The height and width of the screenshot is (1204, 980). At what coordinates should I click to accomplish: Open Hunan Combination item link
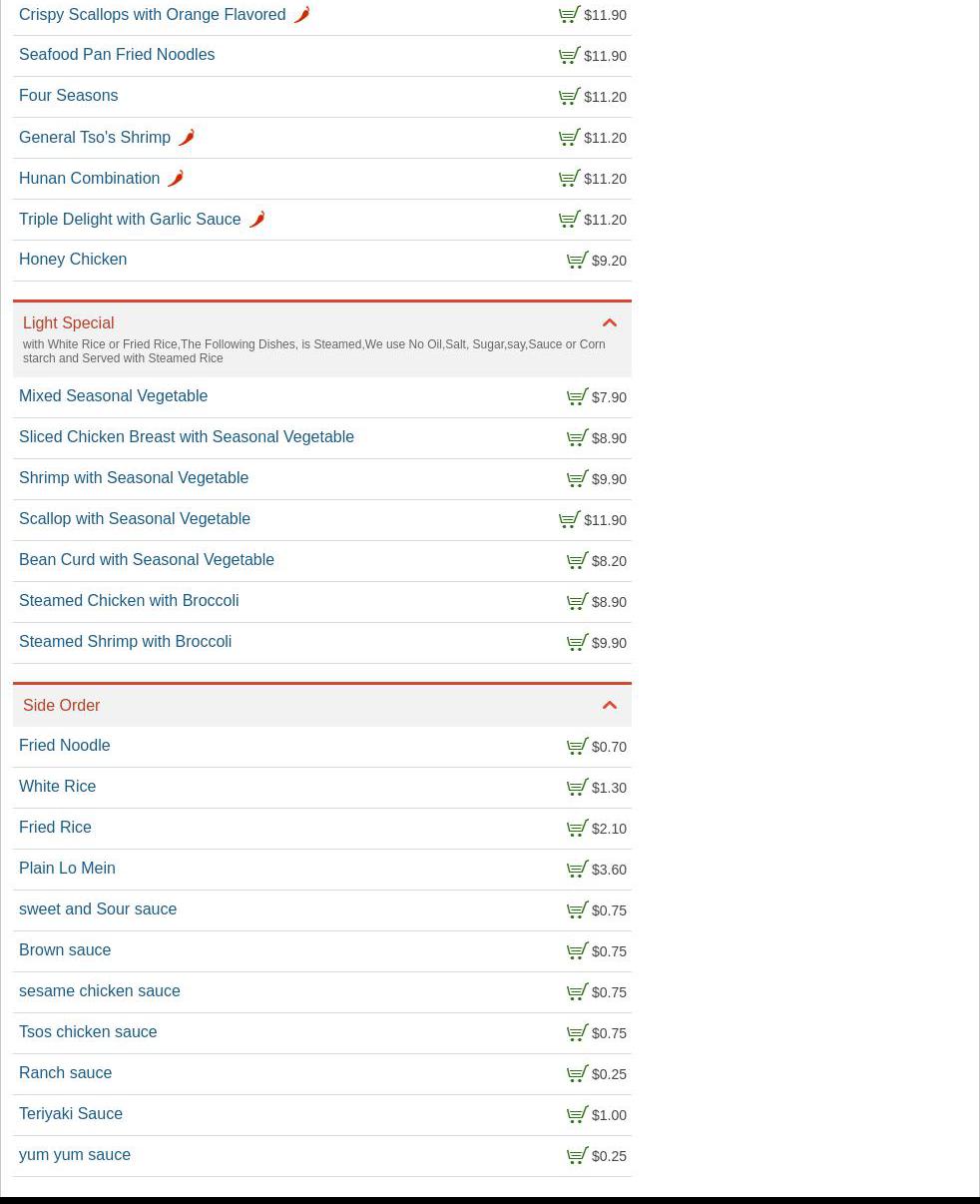89,179
